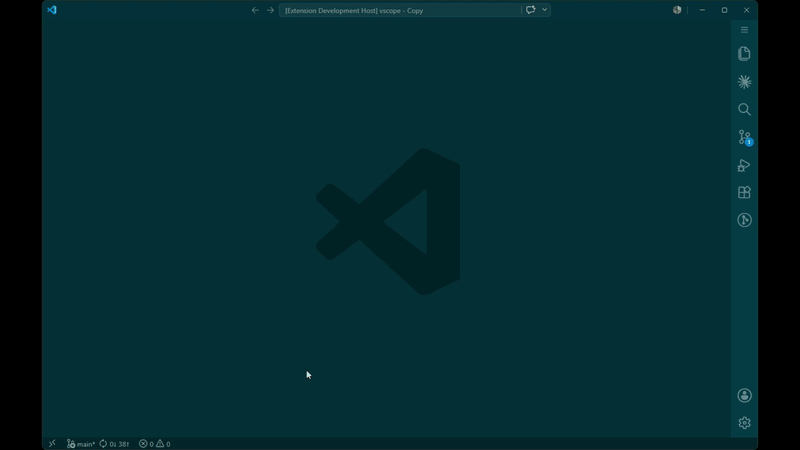Go back with the left arrow

(255, 10)
